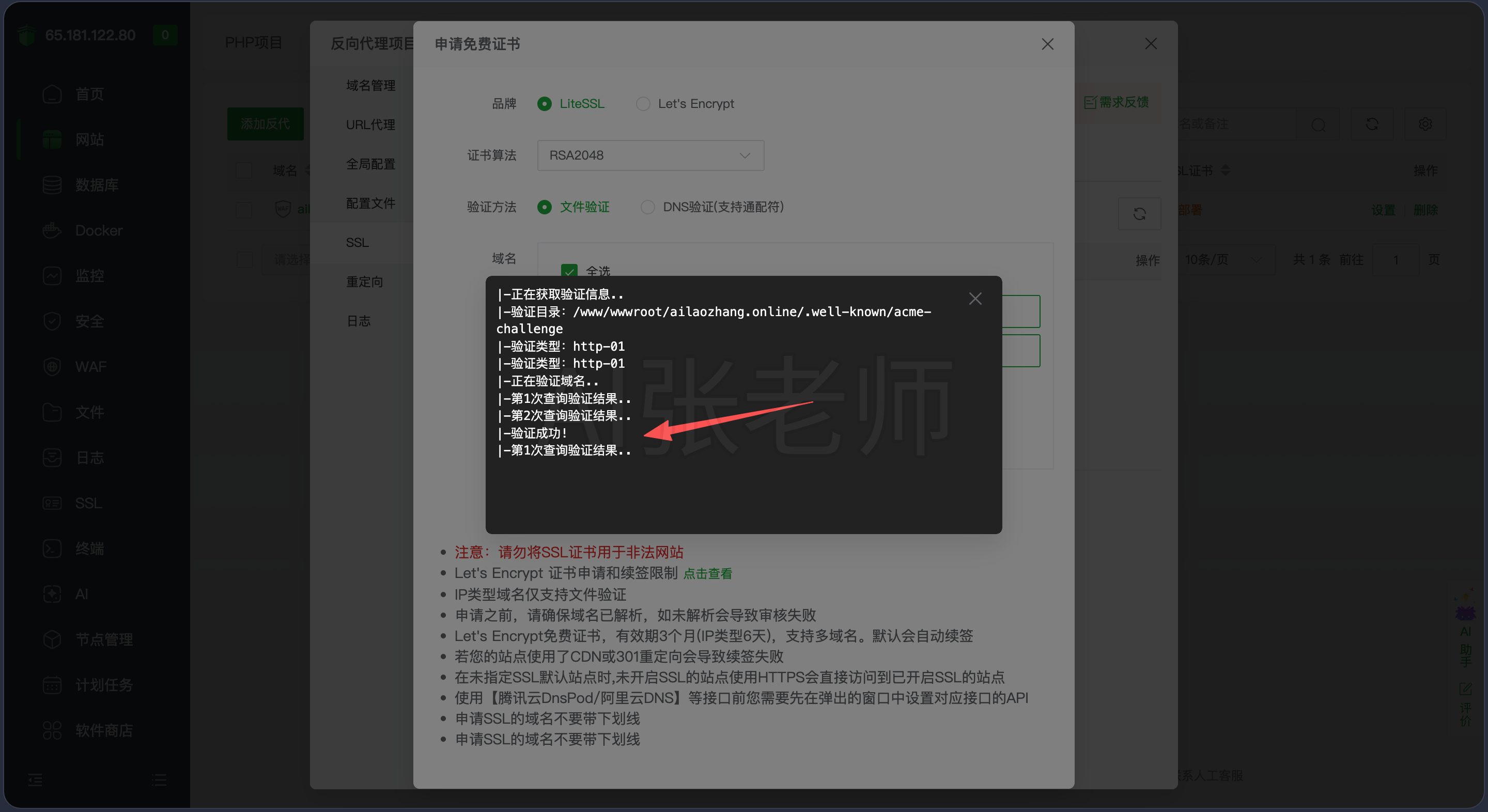Viewport: 1488px width, 812px height.
Task: Close the 反向代理项目 panel
Action: pyautogui.click(x=1151, y=44)
